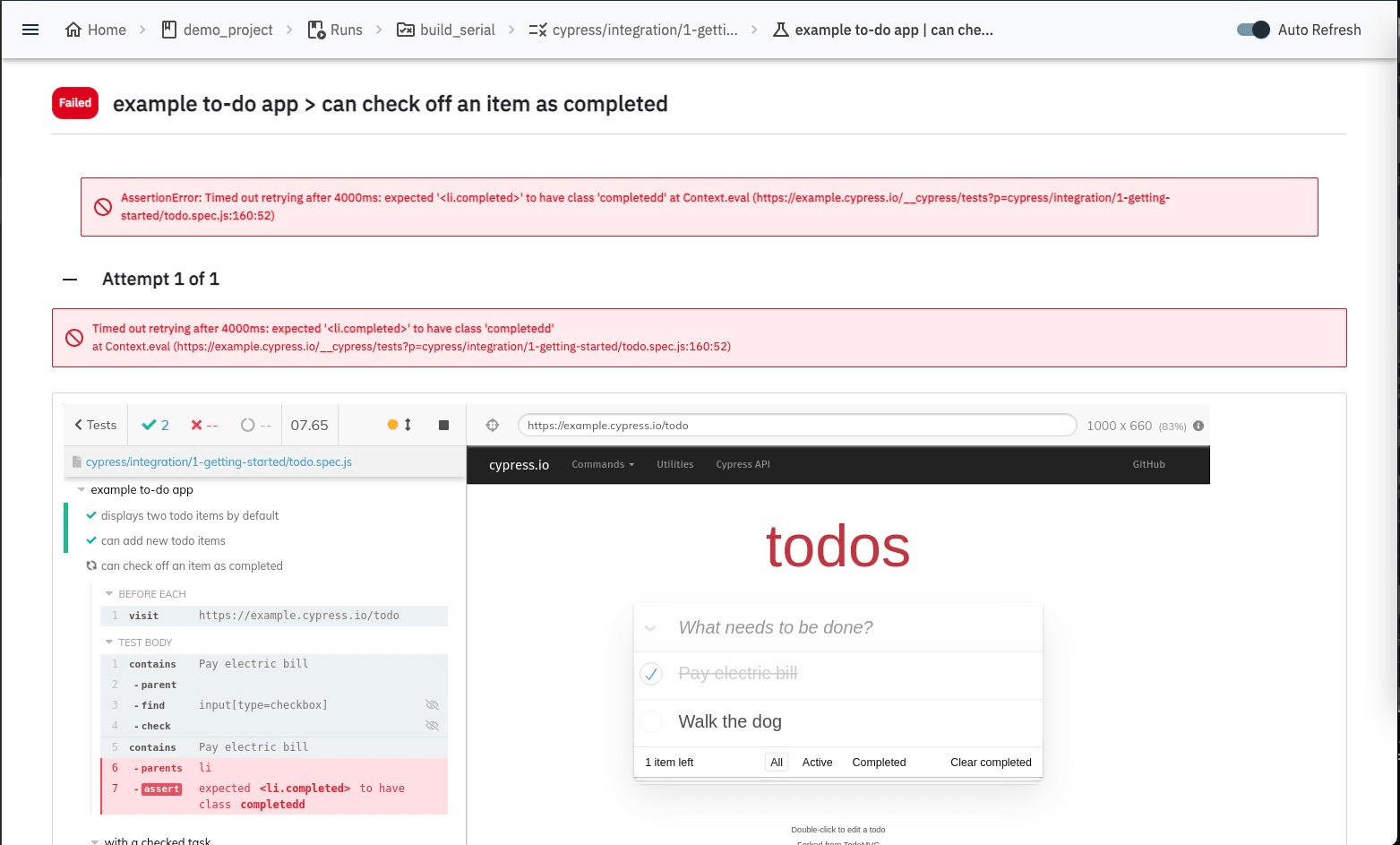Viewport: 1400px width, 845px height.
Task: Click the example to-do app test breadcrumb
Action: point(883,30)
